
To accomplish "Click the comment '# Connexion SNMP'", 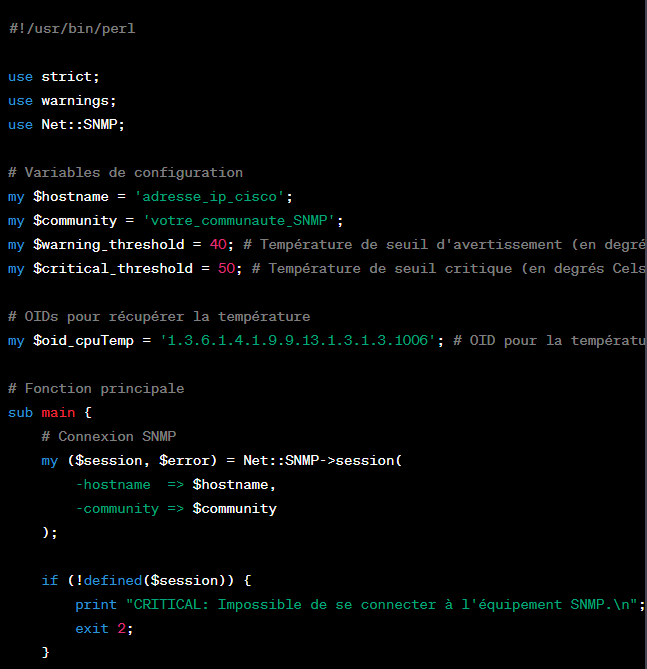I will point(109,436).
